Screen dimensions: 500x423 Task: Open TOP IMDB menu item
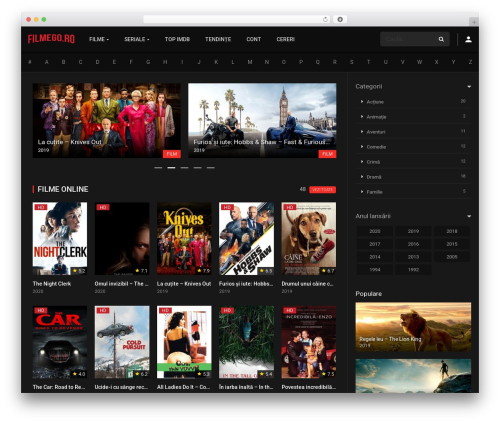(x=177, y=39)
